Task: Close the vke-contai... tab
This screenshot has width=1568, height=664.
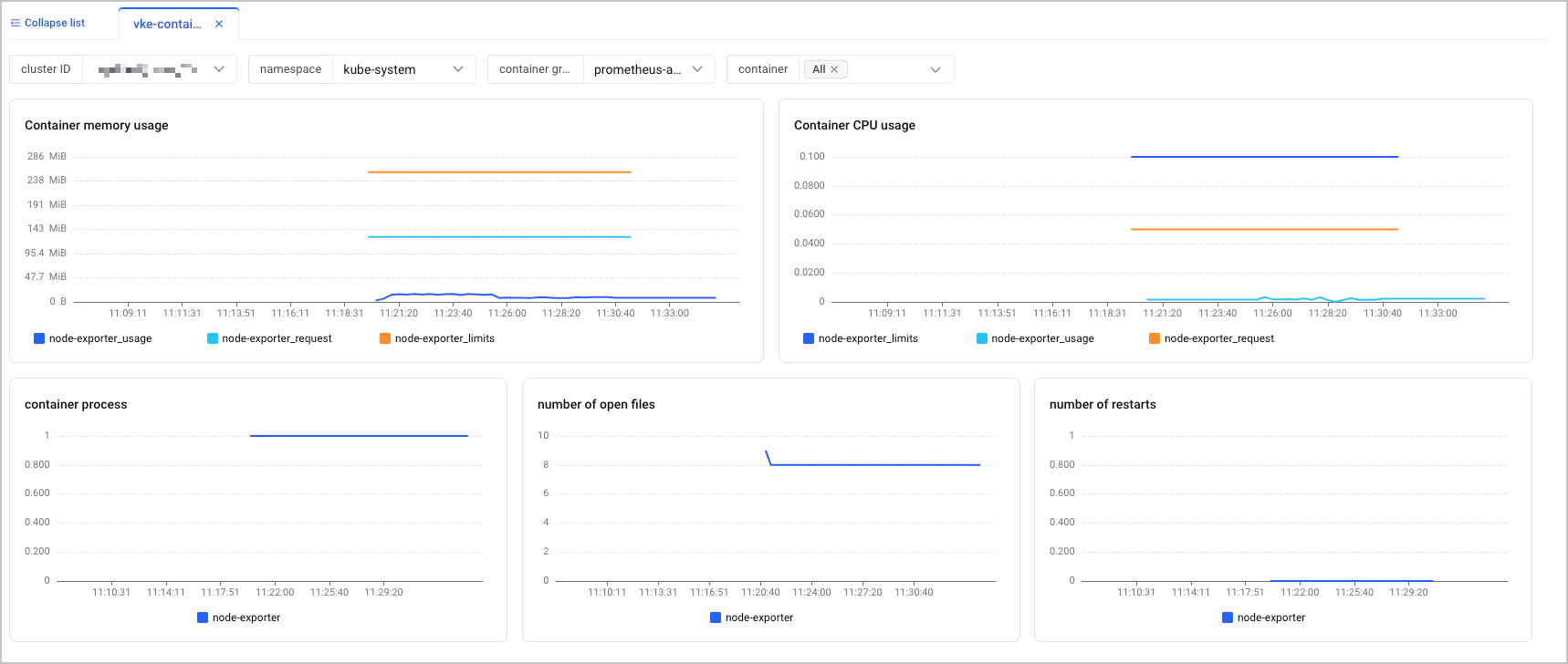Action: coord(219,24)
